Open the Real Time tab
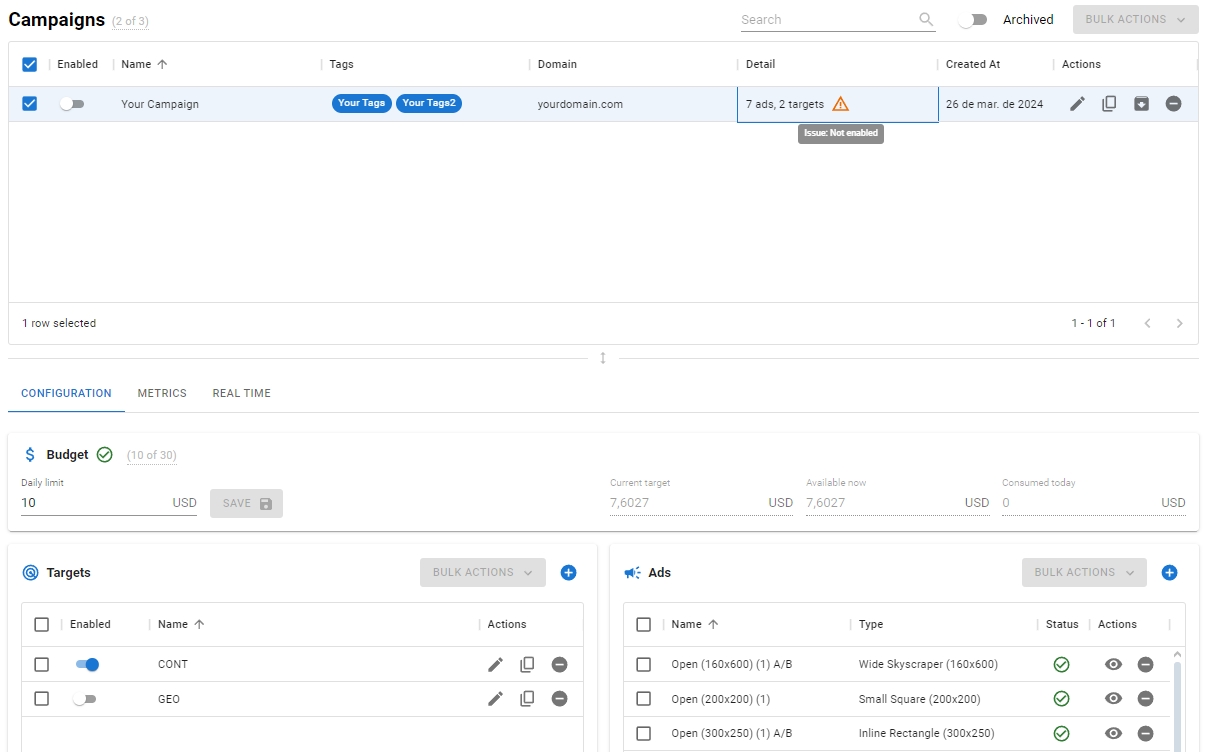This screenshot has width=1205, height=752. (241, 394)
